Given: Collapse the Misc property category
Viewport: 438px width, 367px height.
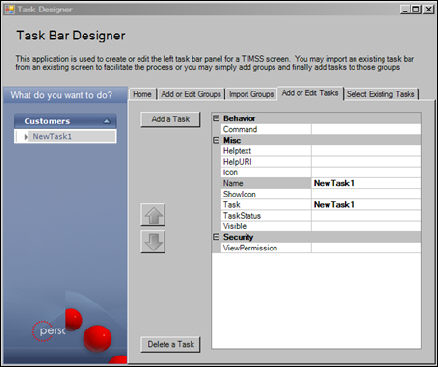Looking at the screenshot, I should [x=216, y=140].
